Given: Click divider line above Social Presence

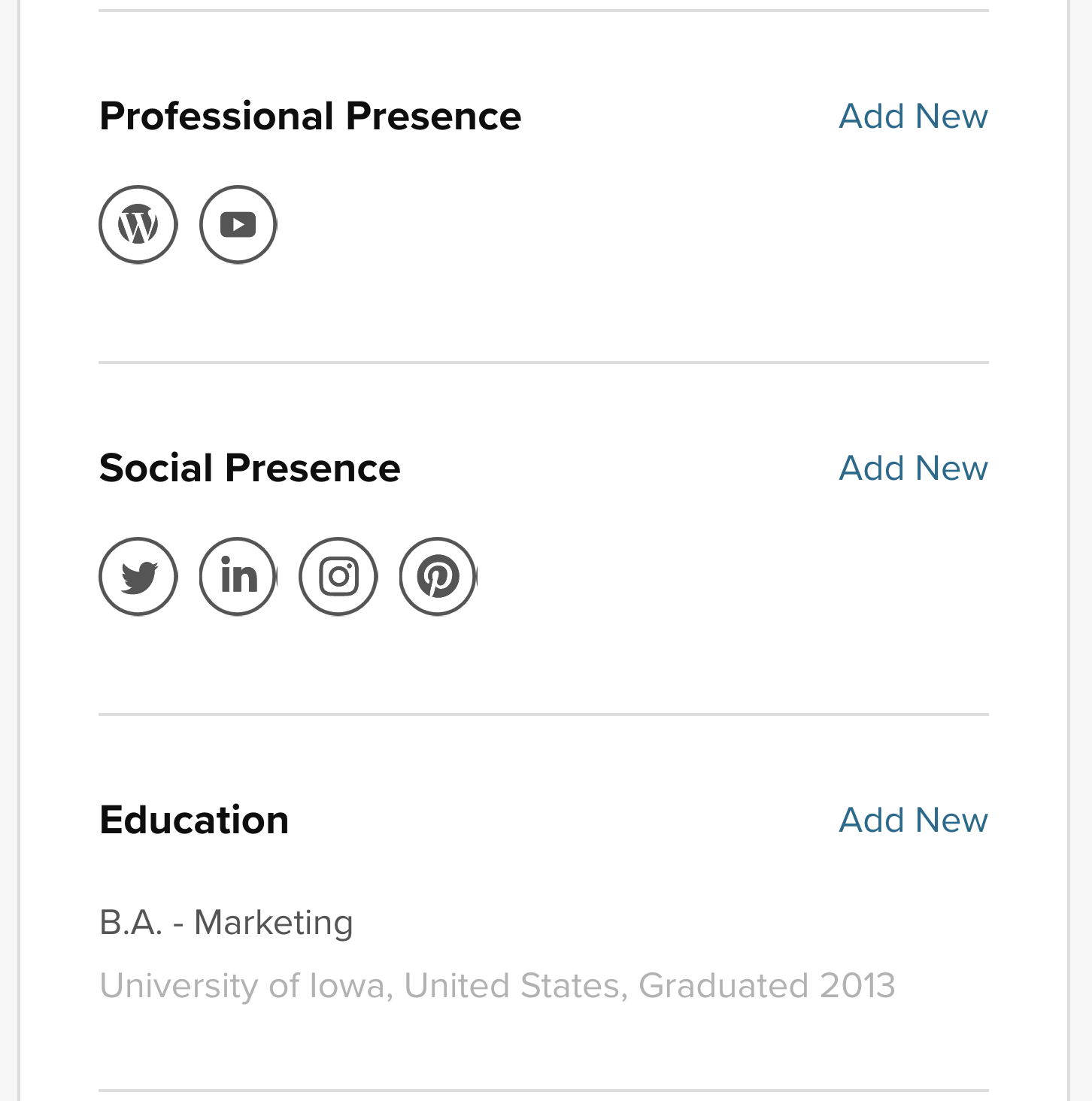Looking at the screenshot, I should pyautogui.click(x=543, y=362).
